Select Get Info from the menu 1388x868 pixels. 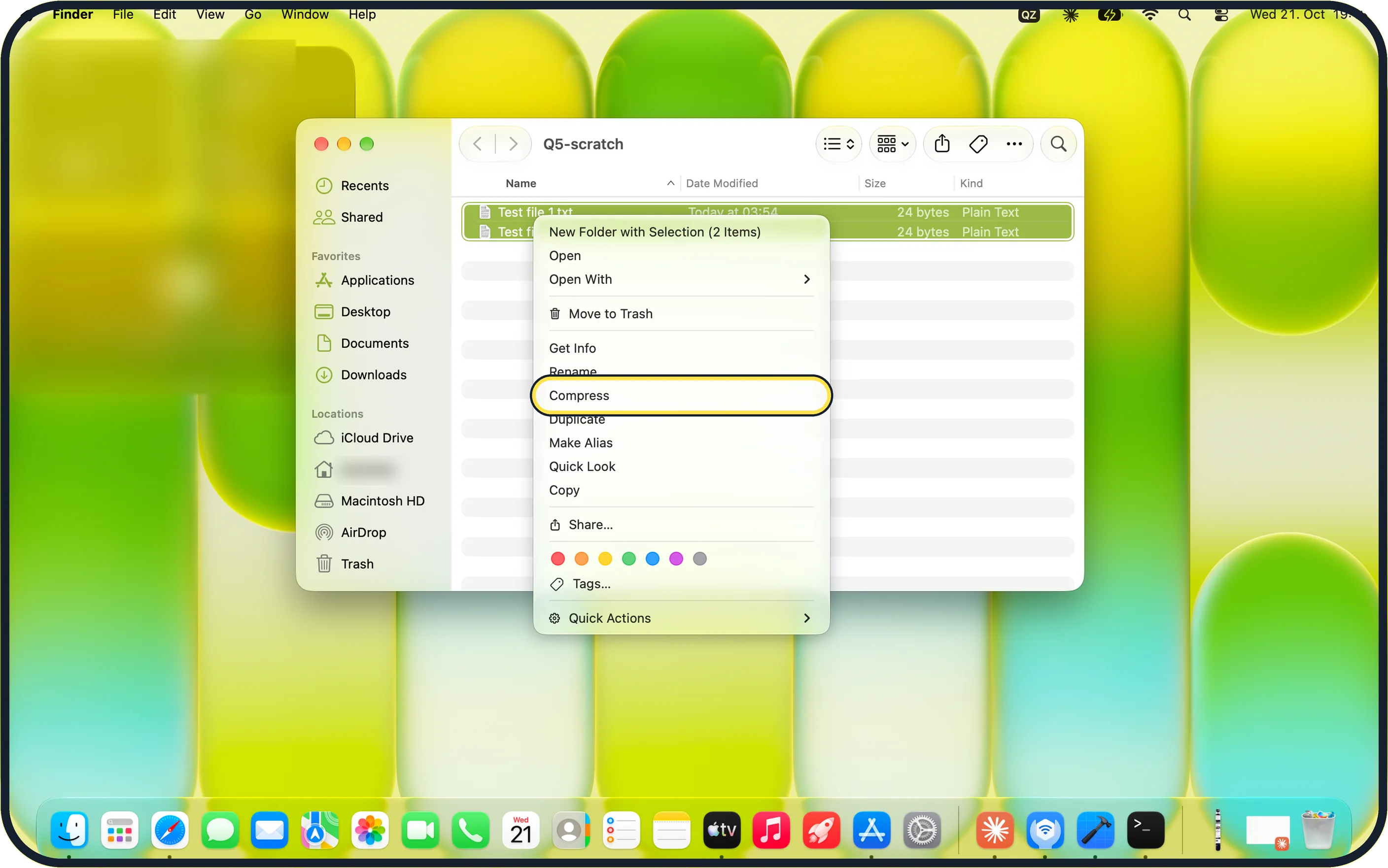tap(681, 348)
